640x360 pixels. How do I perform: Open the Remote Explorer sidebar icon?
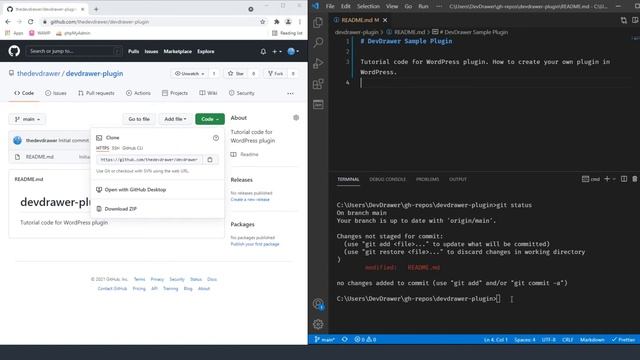tap(318, 105)
